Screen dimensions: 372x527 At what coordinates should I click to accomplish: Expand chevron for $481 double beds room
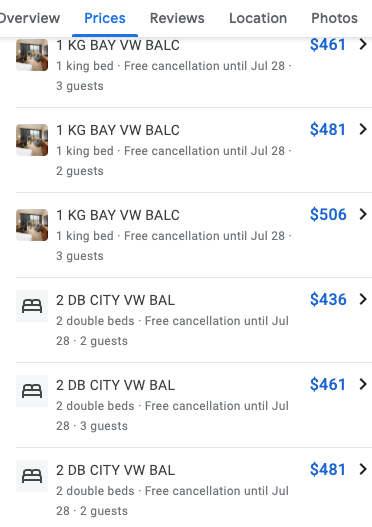pyautogui.click(x=363, y=469)
